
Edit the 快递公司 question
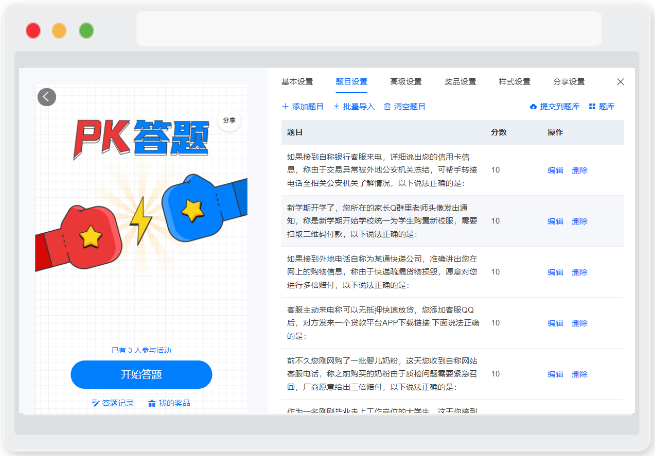coord(555,272)
